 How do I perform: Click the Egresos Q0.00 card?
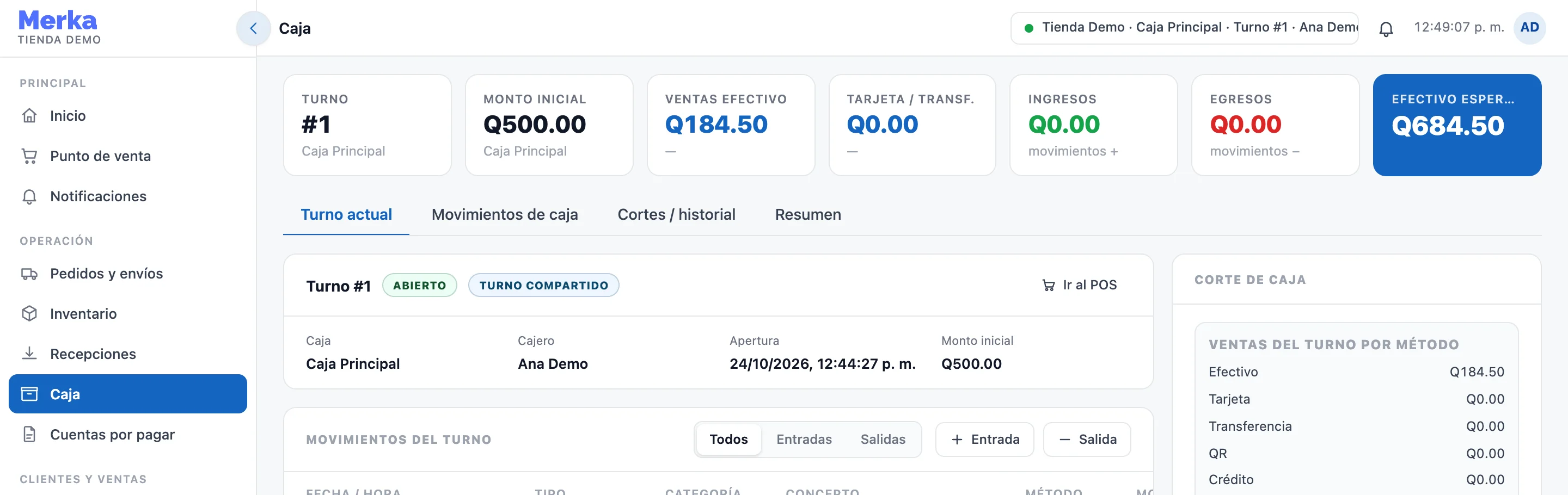click(1275, 125)
